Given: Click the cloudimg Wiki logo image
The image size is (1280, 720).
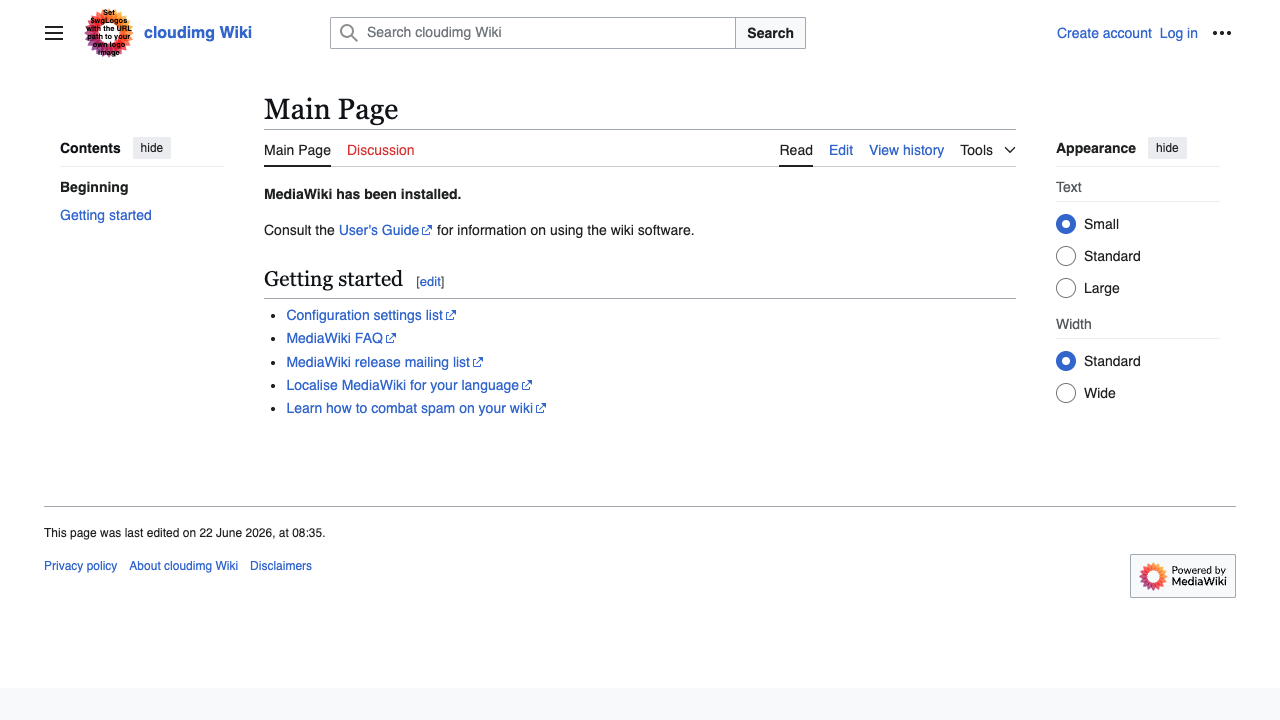Looking at the screenshot, I should click(109, 33).
